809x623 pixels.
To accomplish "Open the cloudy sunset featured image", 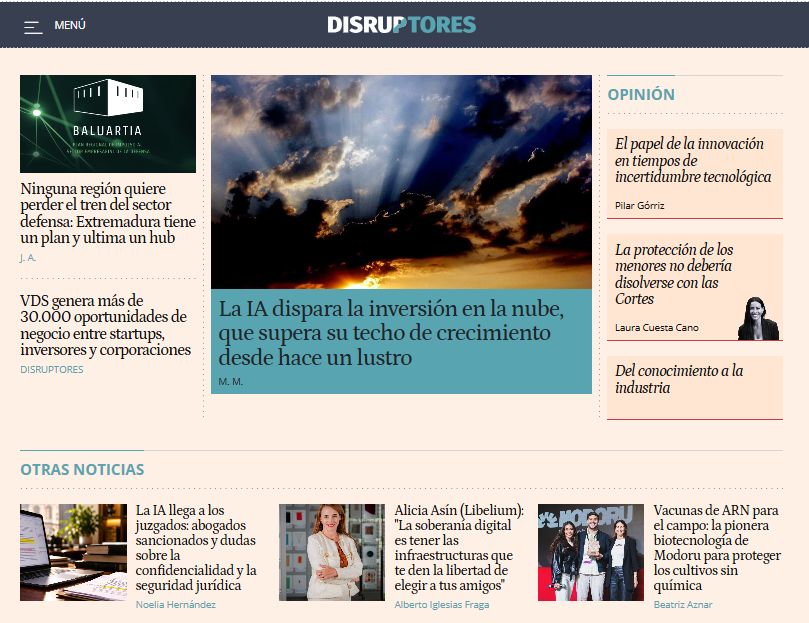I will (401, 182).
